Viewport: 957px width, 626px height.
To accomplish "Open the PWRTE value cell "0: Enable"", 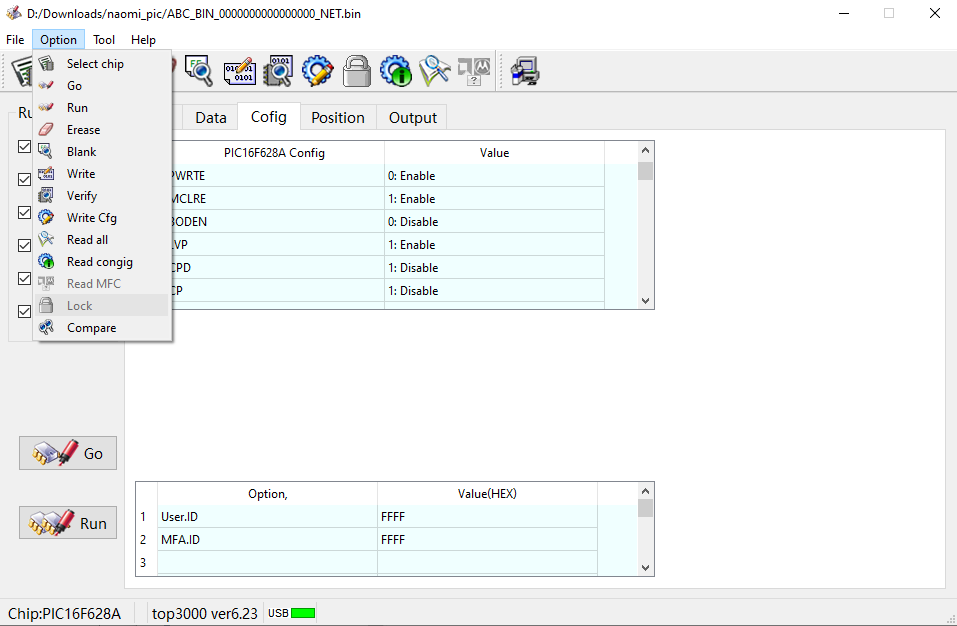I will coord(494,176).
